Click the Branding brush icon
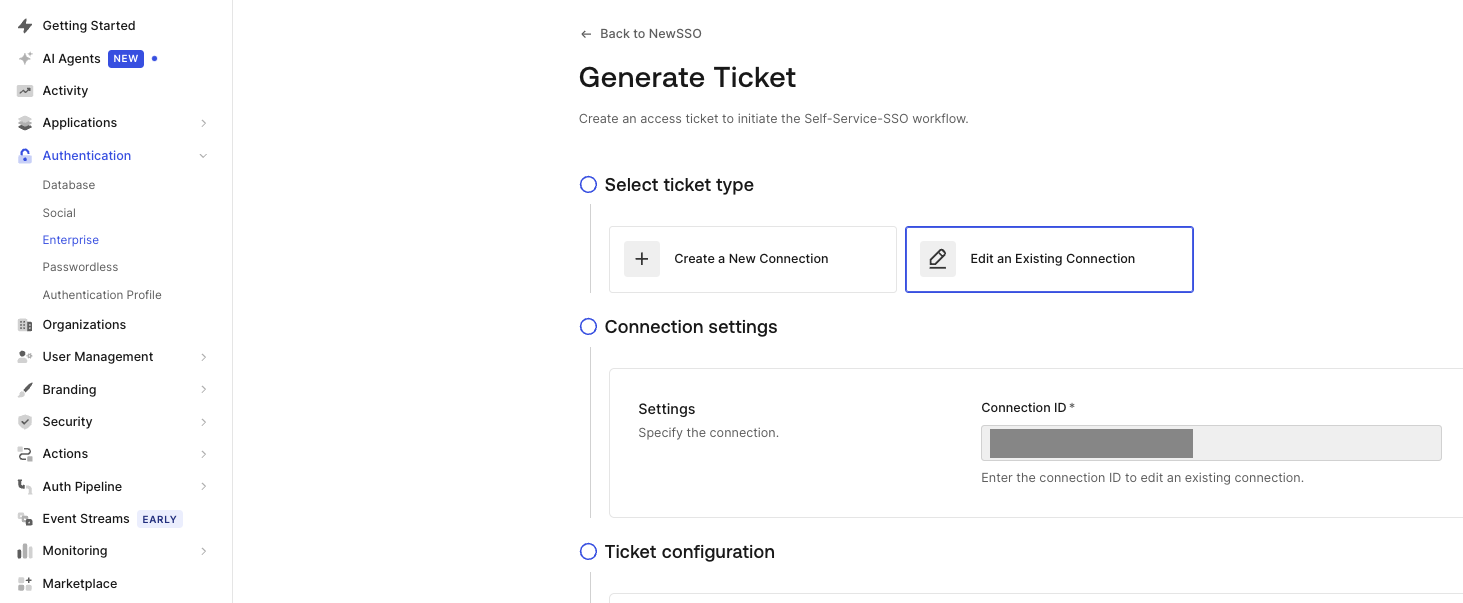Viewport: 1463px width, 603px height. pyautogui.click(x=25, y=390)
